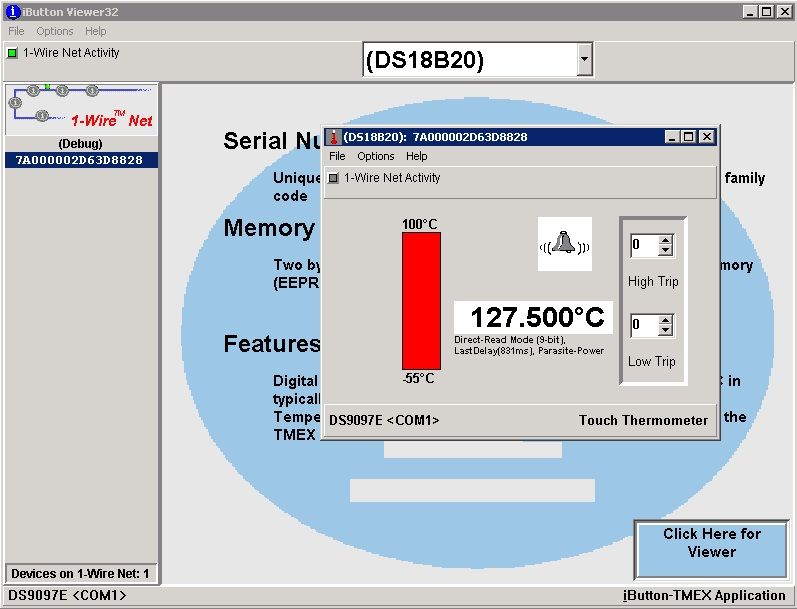Minimize the iButton Viewer32 window
This screenshot has width=797, height=609.
coord(750,11)
